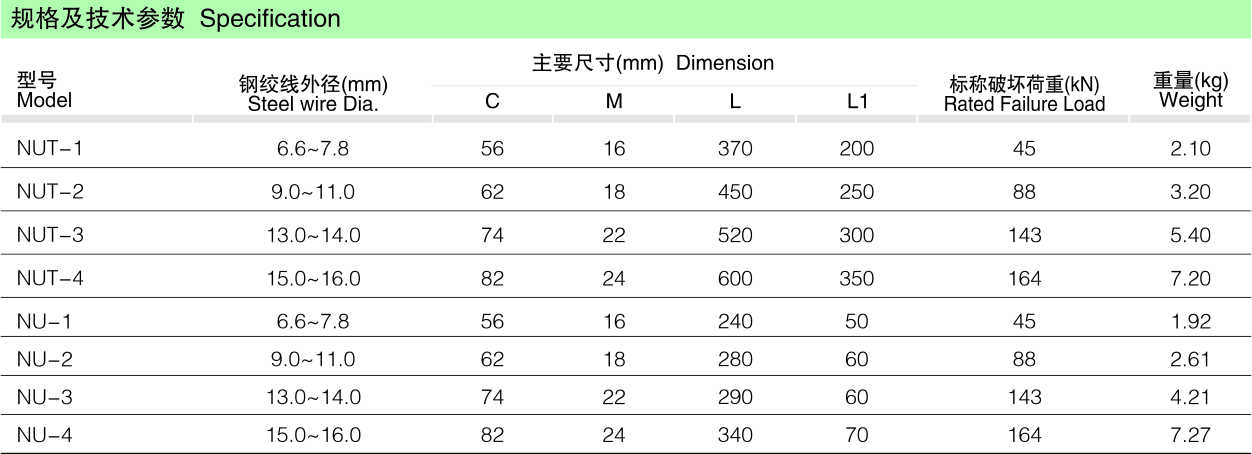
Task: Click the NU-4 model row label
Action: pos(45,435)
